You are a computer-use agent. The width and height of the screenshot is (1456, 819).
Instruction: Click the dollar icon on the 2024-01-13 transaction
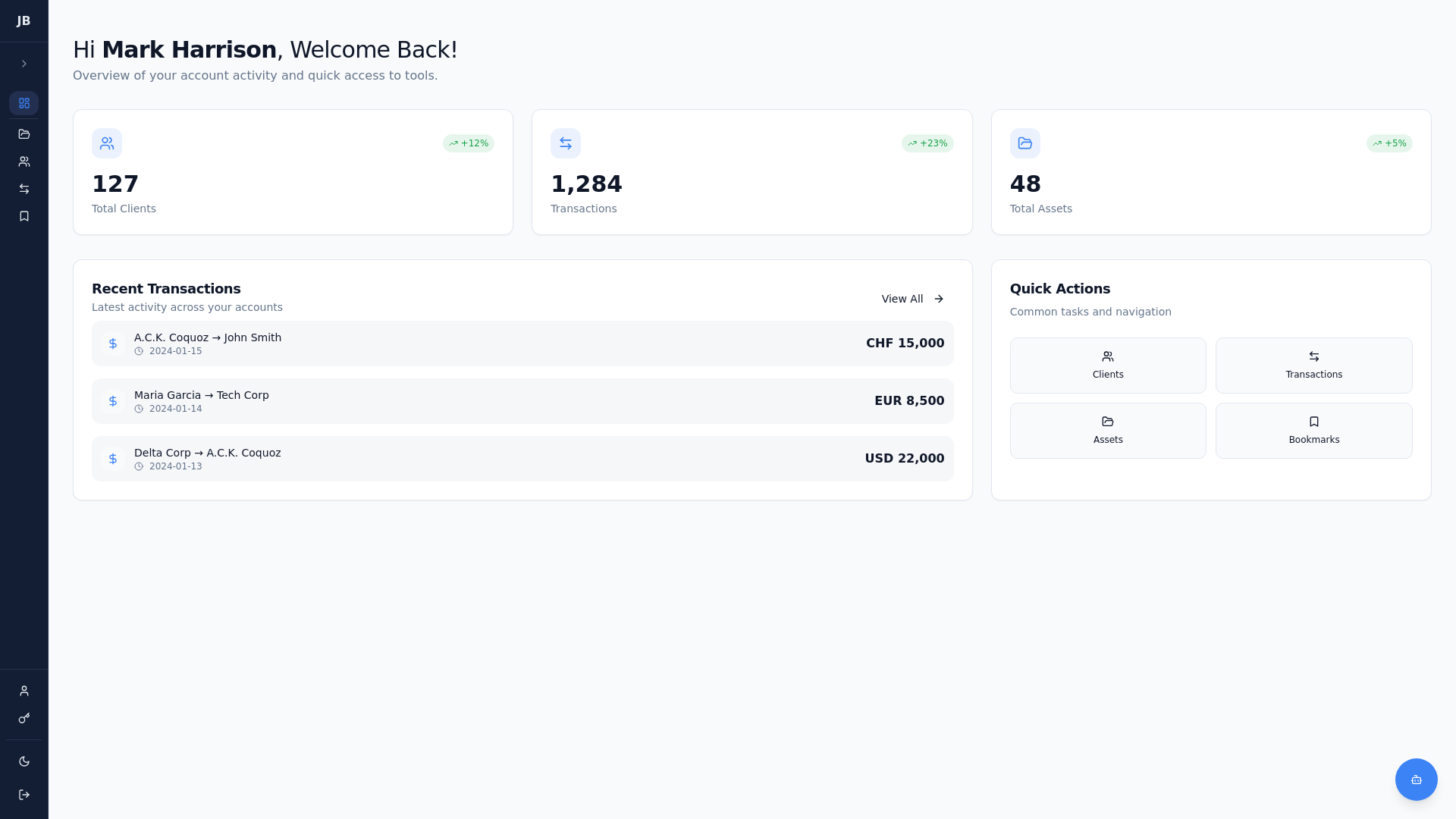pyautogui.click(x=113, y=459)
